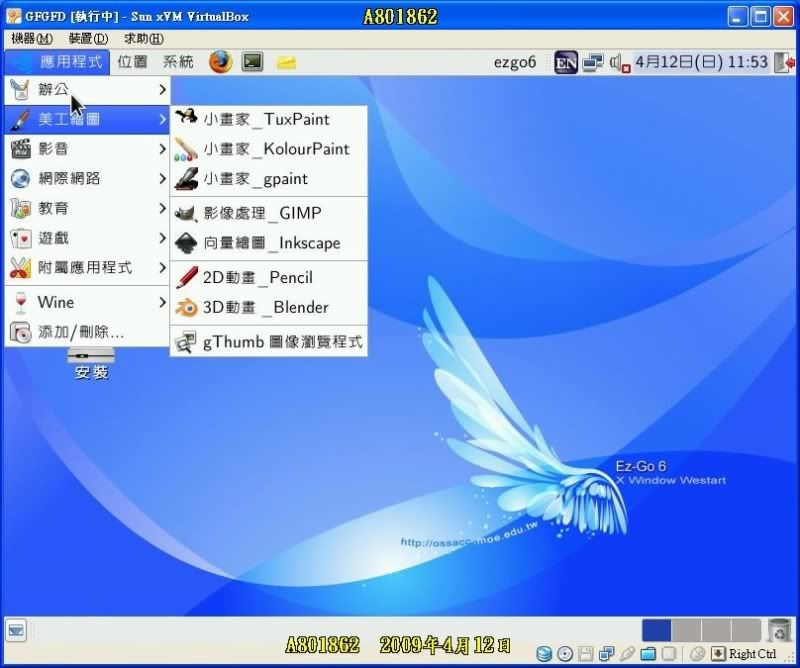
Task: Expand the 網際網路 submenu arrow
Action: [162, 179]
